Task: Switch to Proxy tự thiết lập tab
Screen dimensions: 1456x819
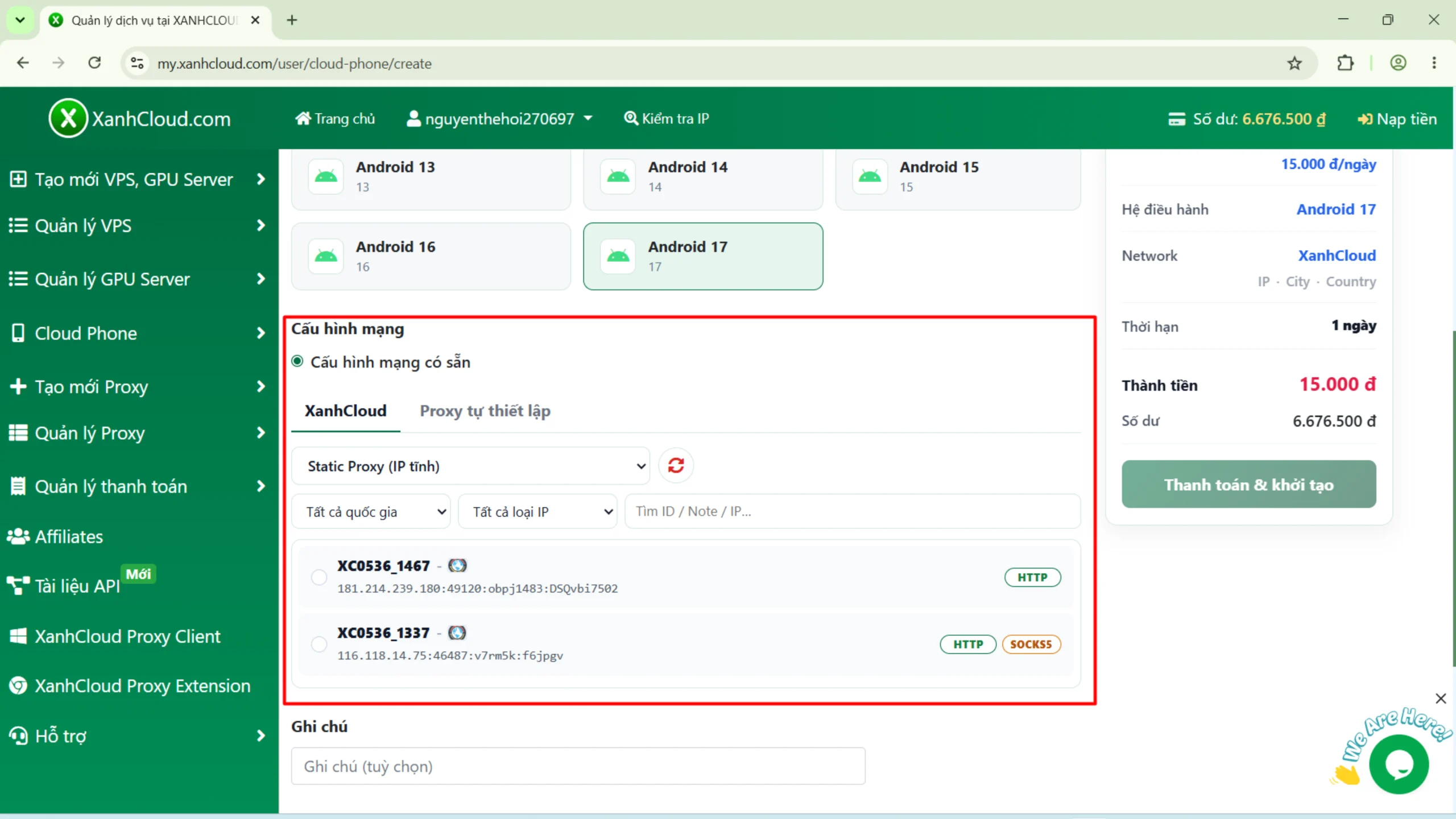Action: click(485, 411)
